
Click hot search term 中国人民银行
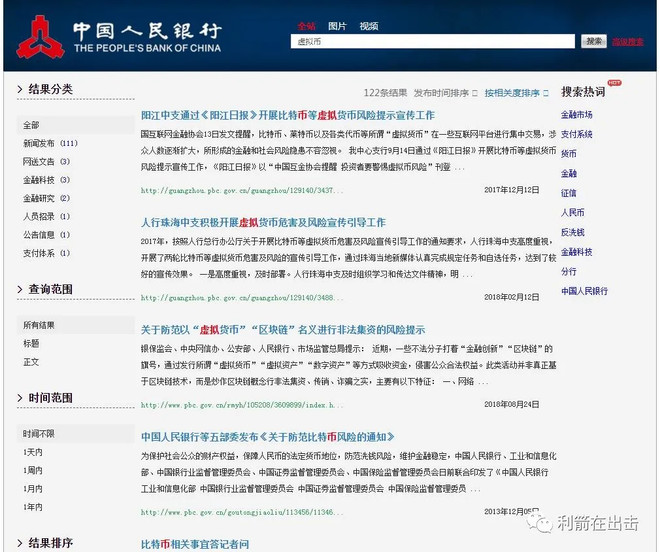pos(584,291)
